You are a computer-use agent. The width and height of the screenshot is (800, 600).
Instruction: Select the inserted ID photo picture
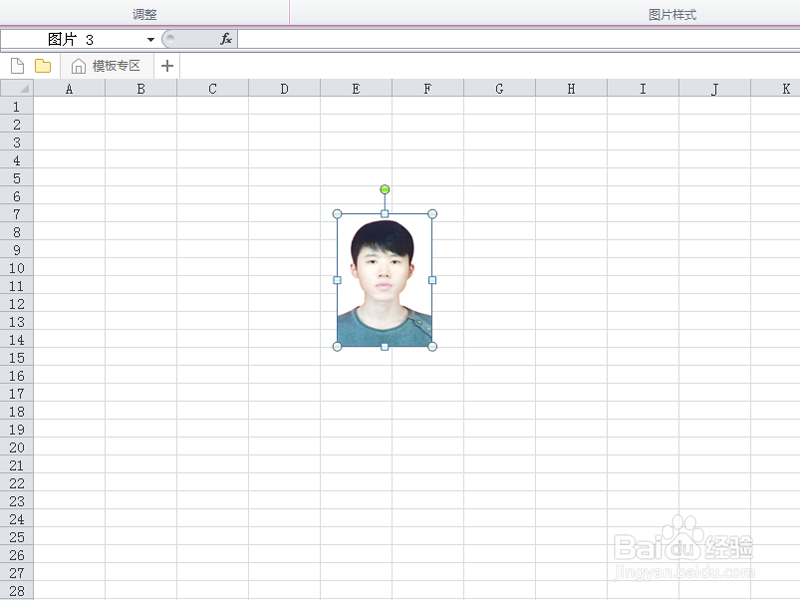[x=385, y=280]
